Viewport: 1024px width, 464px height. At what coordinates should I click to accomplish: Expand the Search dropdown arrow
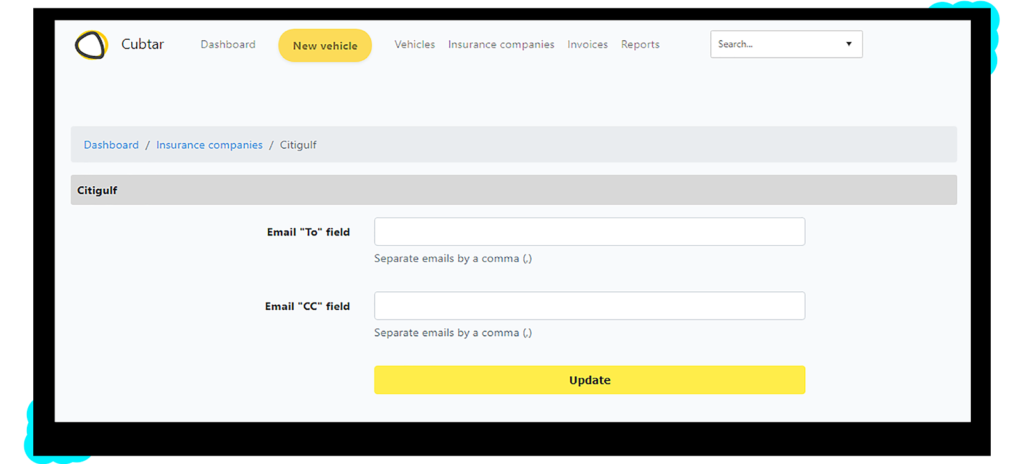[849, 44]
